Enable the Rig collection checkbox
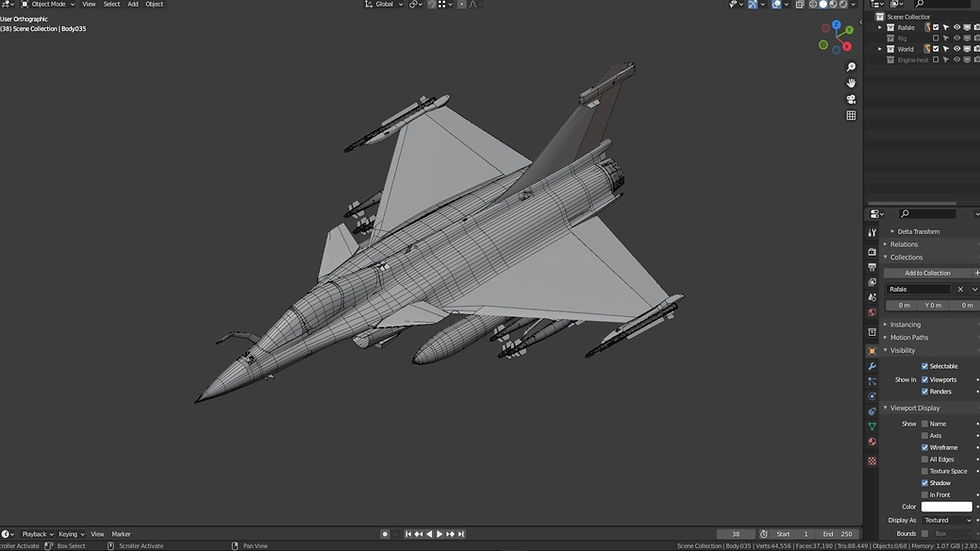This screenshot has width=980, height=551. 936,38
